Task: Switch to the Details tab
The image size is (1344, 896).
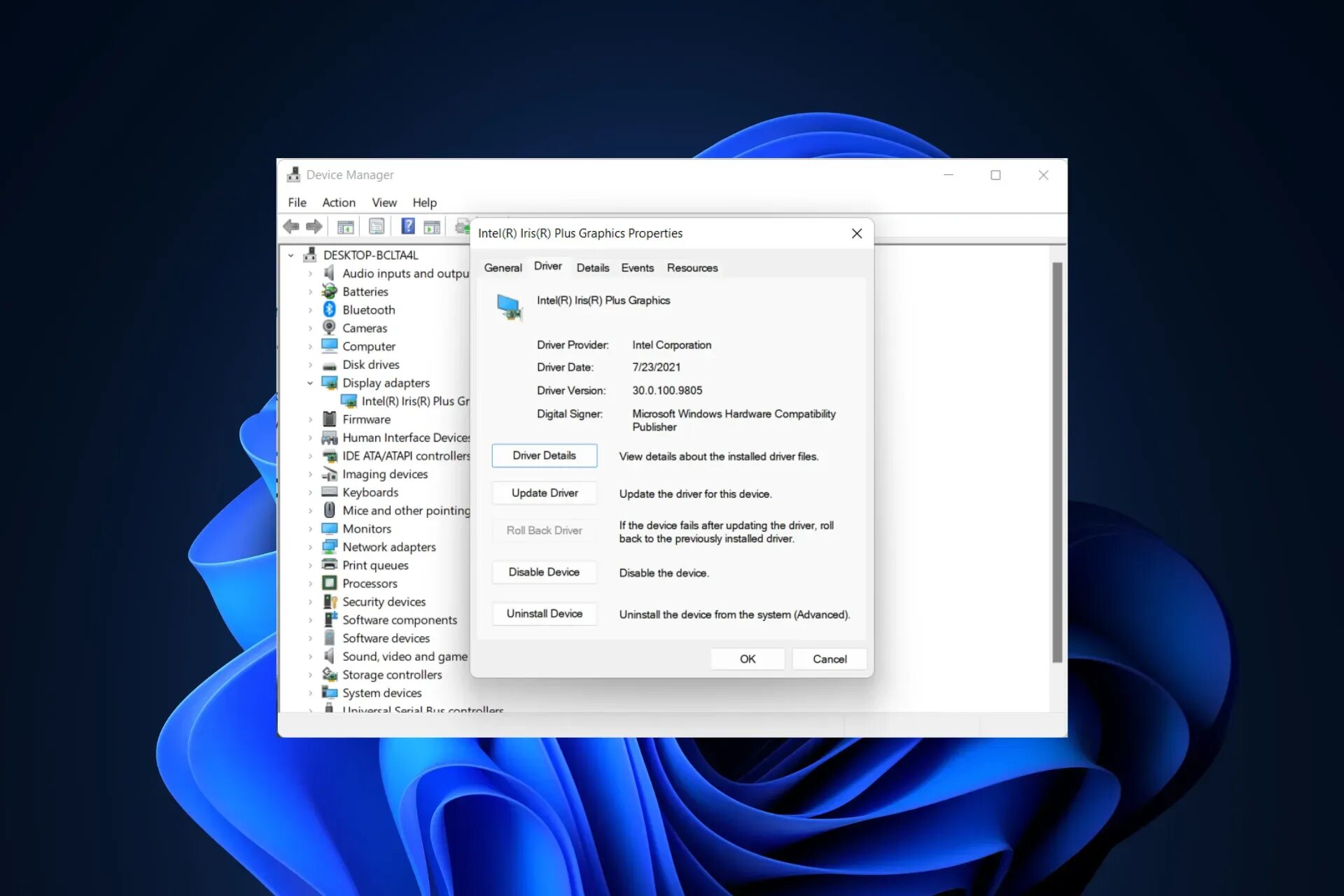Action: coord(592,267)
